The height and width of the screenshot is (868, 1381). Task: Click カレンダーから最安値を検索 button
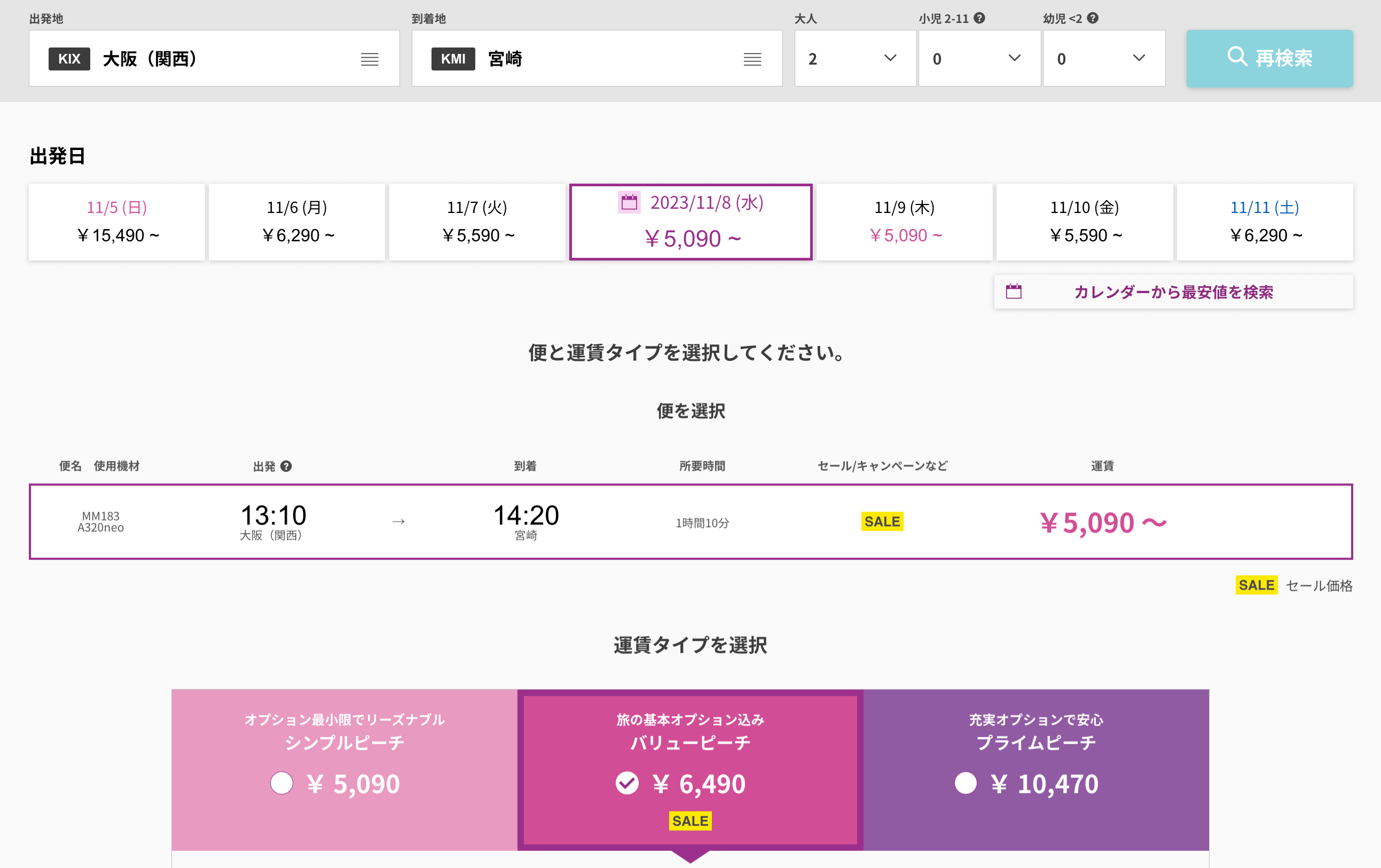[x=1173, y=292]
